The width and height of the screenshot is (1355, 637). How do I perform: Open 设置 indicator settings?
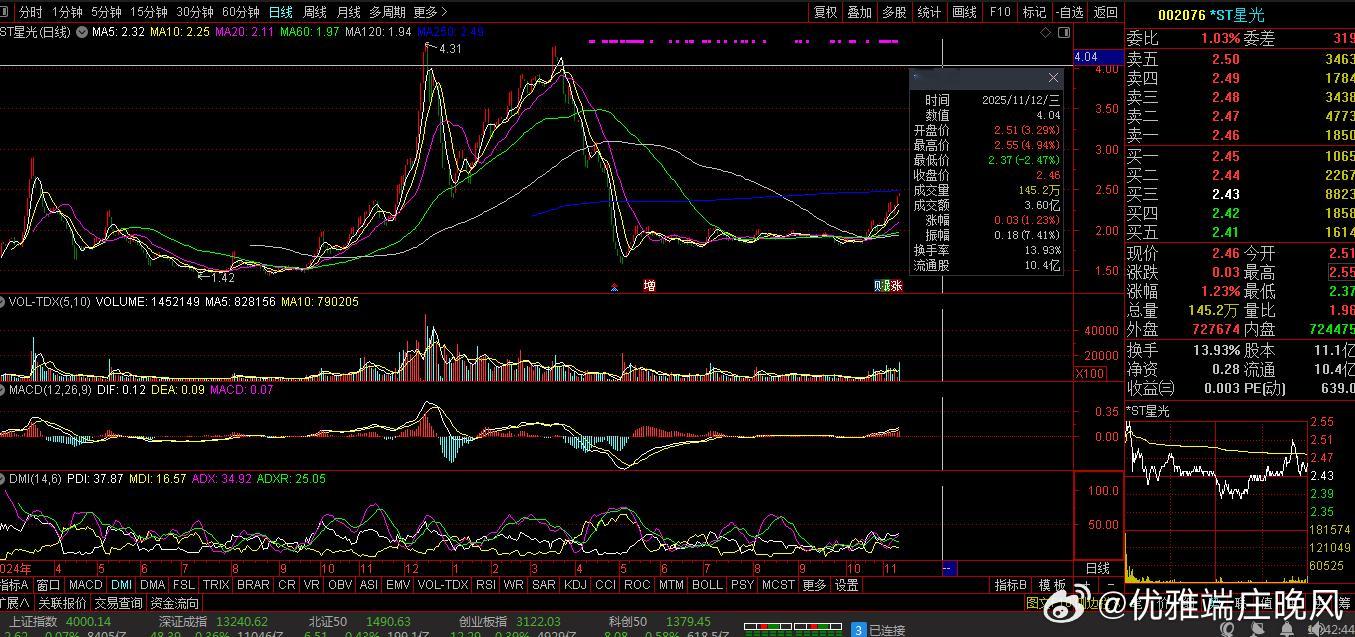click(847, 585)
